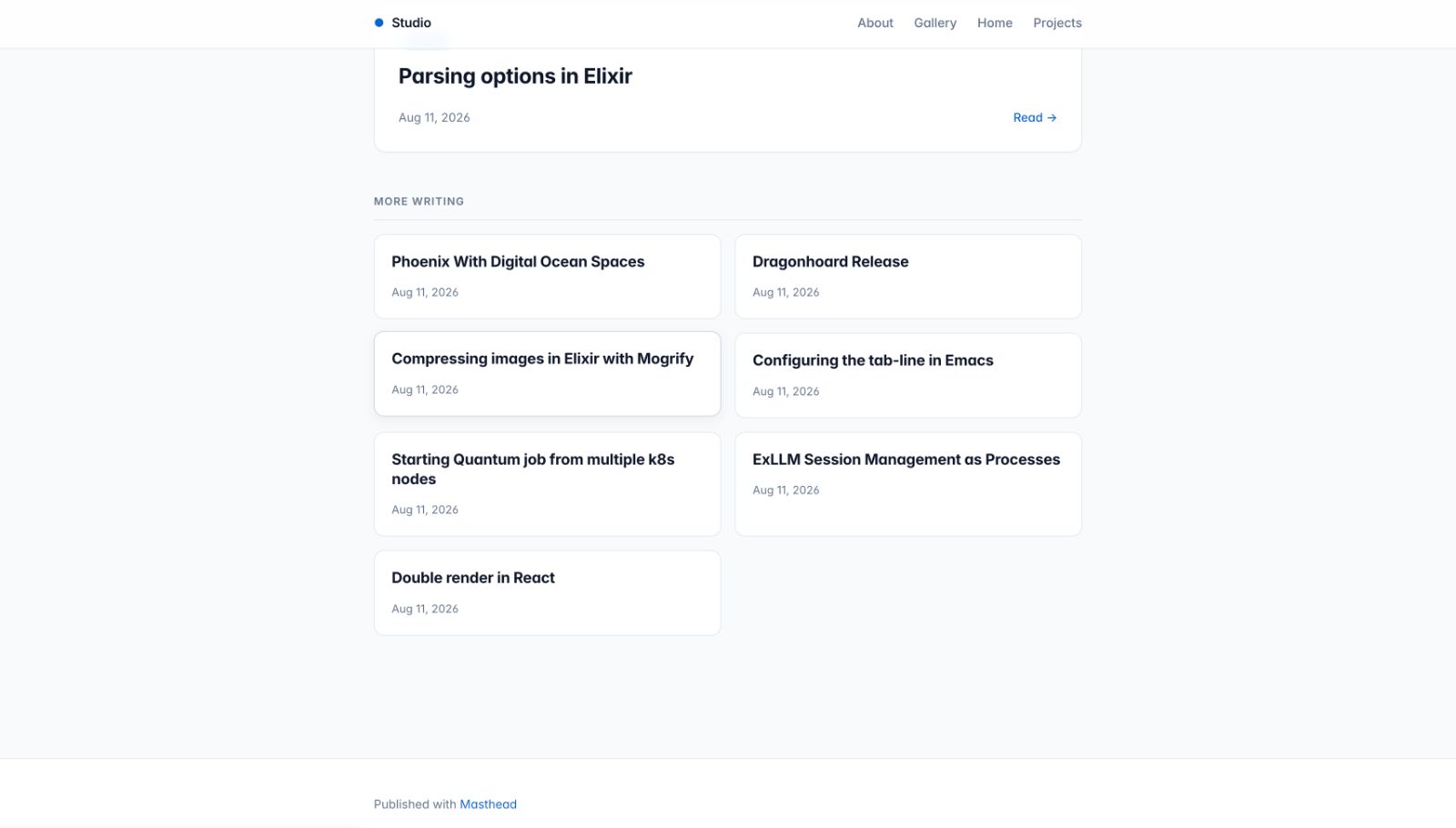This screenshot has width=1456, height=828.
Task: Follow the Masthead footer link
Action: (488, 804)
